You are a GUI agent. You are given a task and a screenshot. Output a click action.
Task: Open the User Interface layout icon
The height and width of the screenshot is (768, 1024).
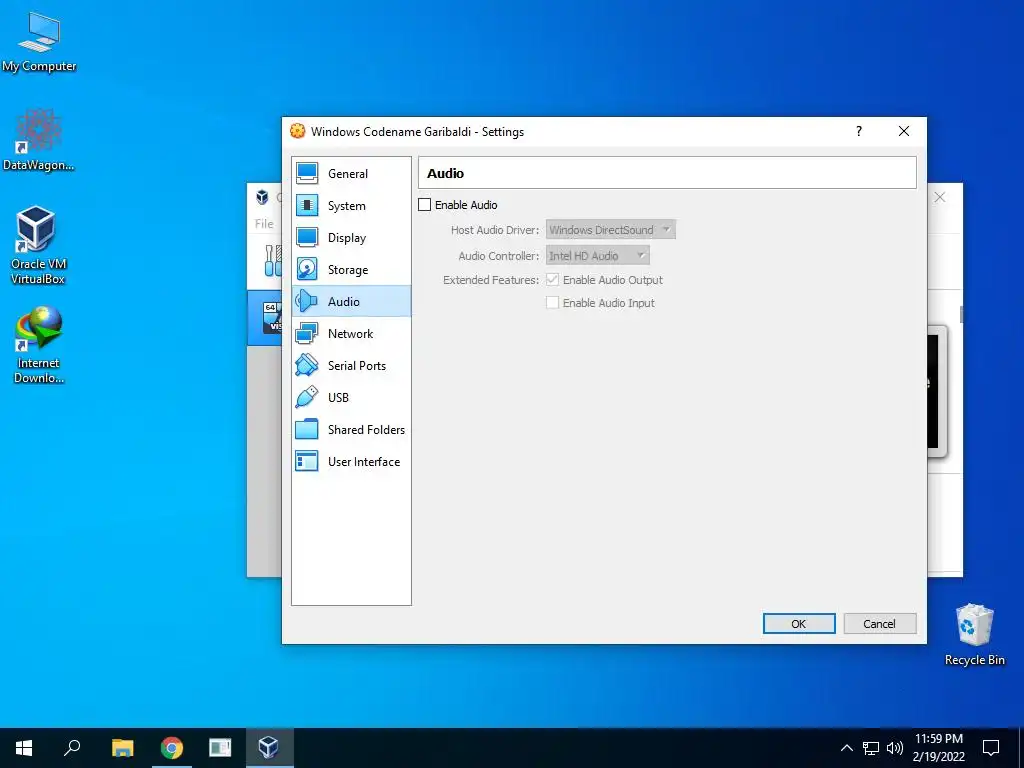[x=307, y=461]
